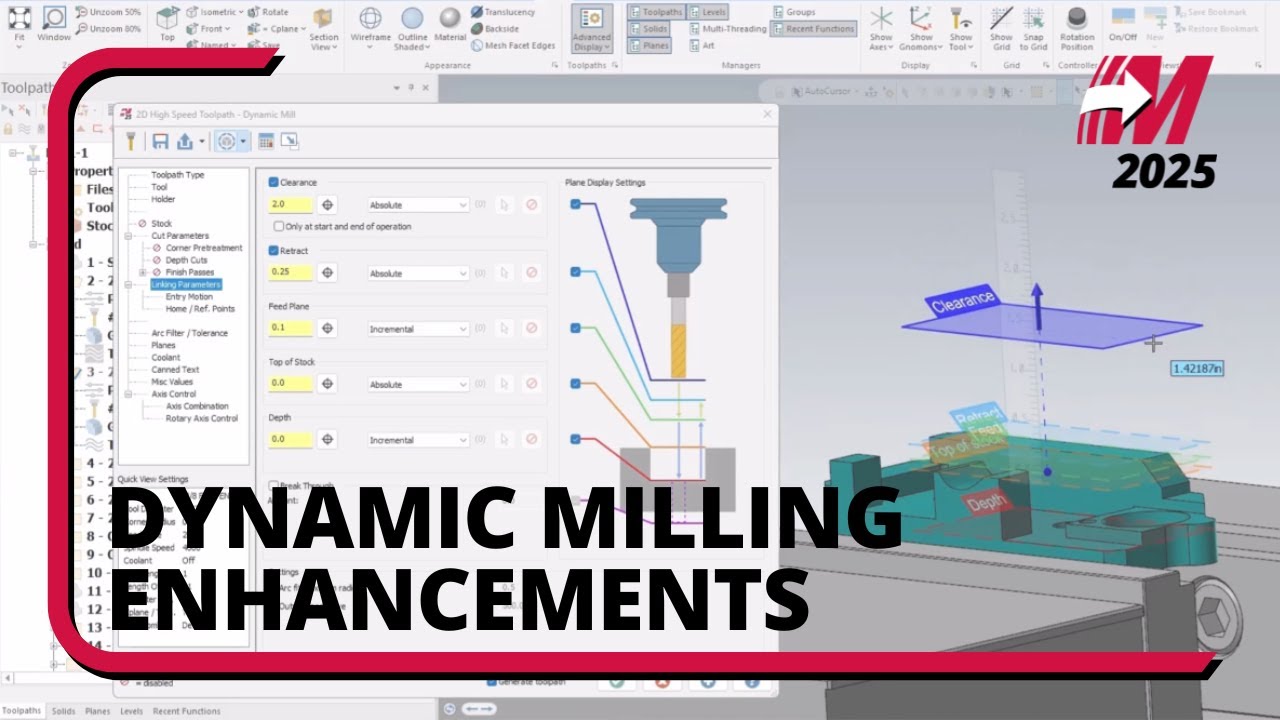This screenshot has width=1280, height=720.
Task: Toggle the orange top of stock display checkbox
Action: coord(576,384)
